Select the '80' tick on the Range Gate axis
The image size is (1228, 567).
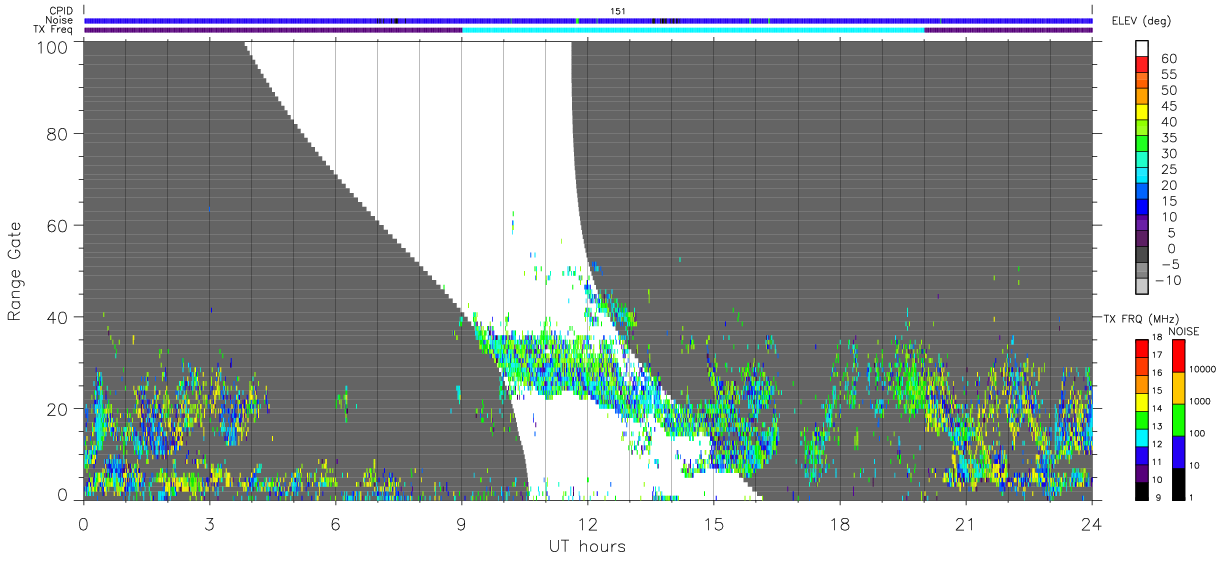click(57, 134)
